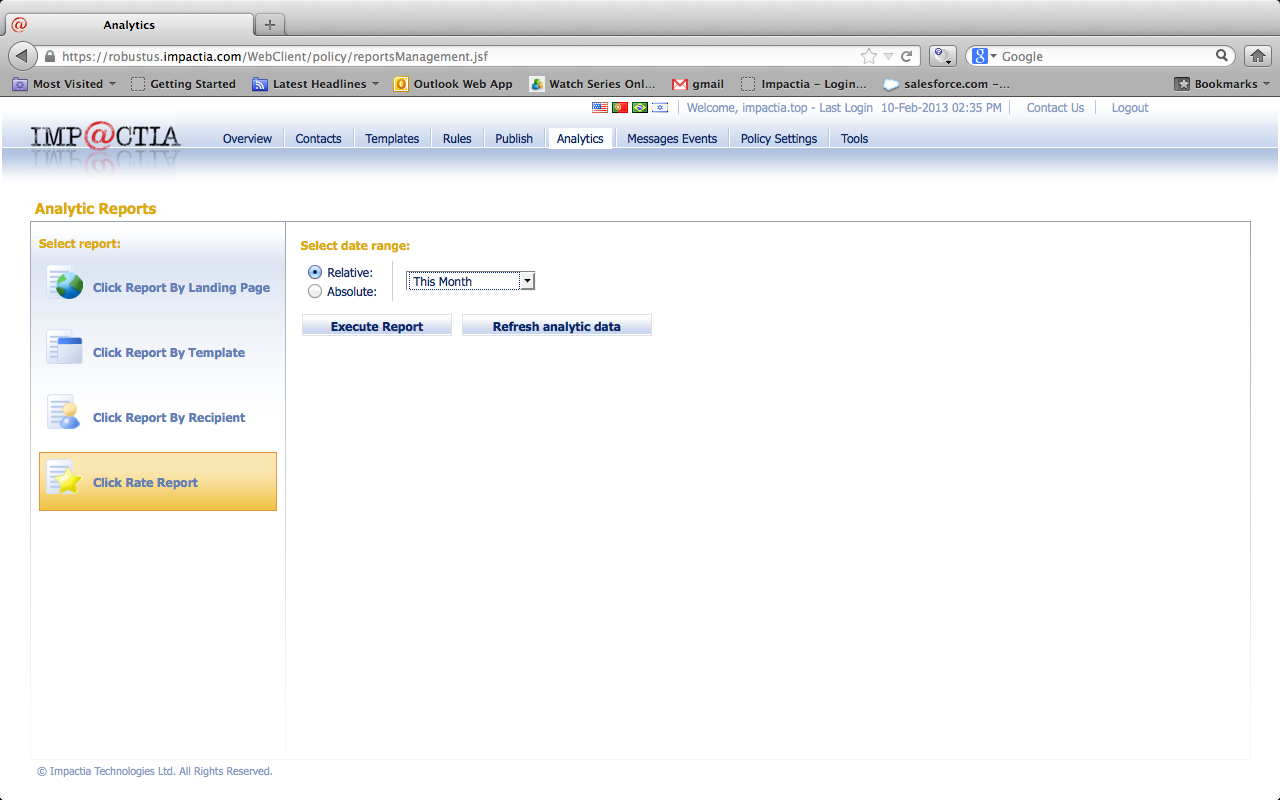Switch language using the US flag icon
Screen dimensions: 1280x800
[600, 107]
